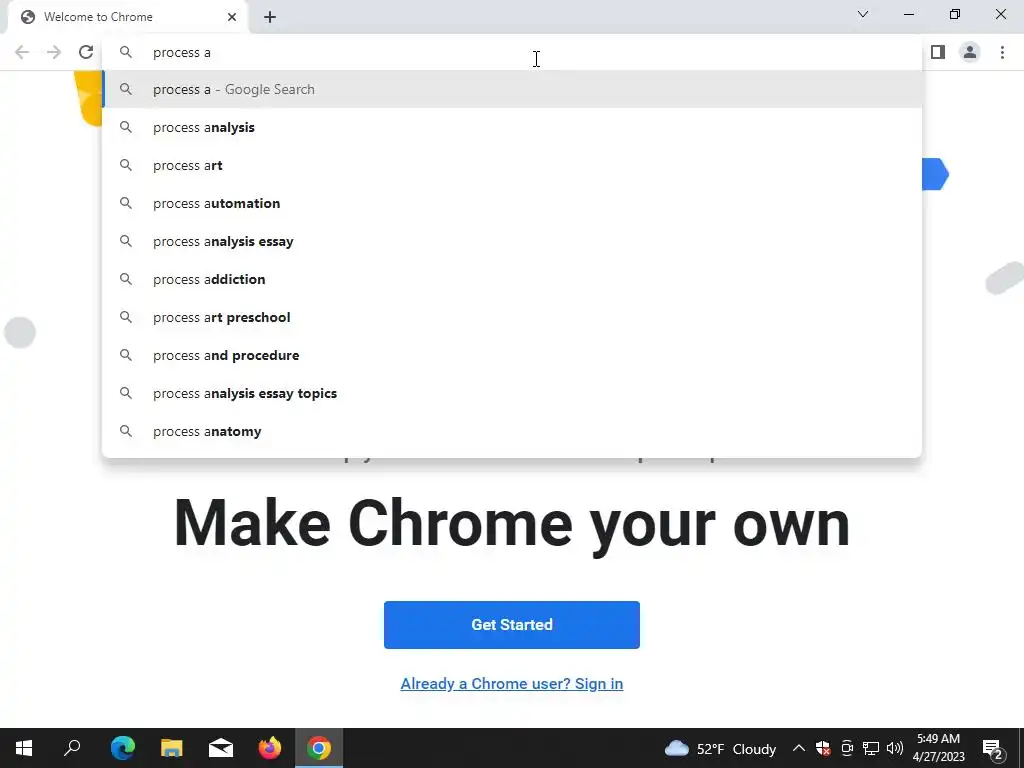Open File Explorer from the taskbar
The width and height of the screenshot is (1024, 768).
click(172, 748)
